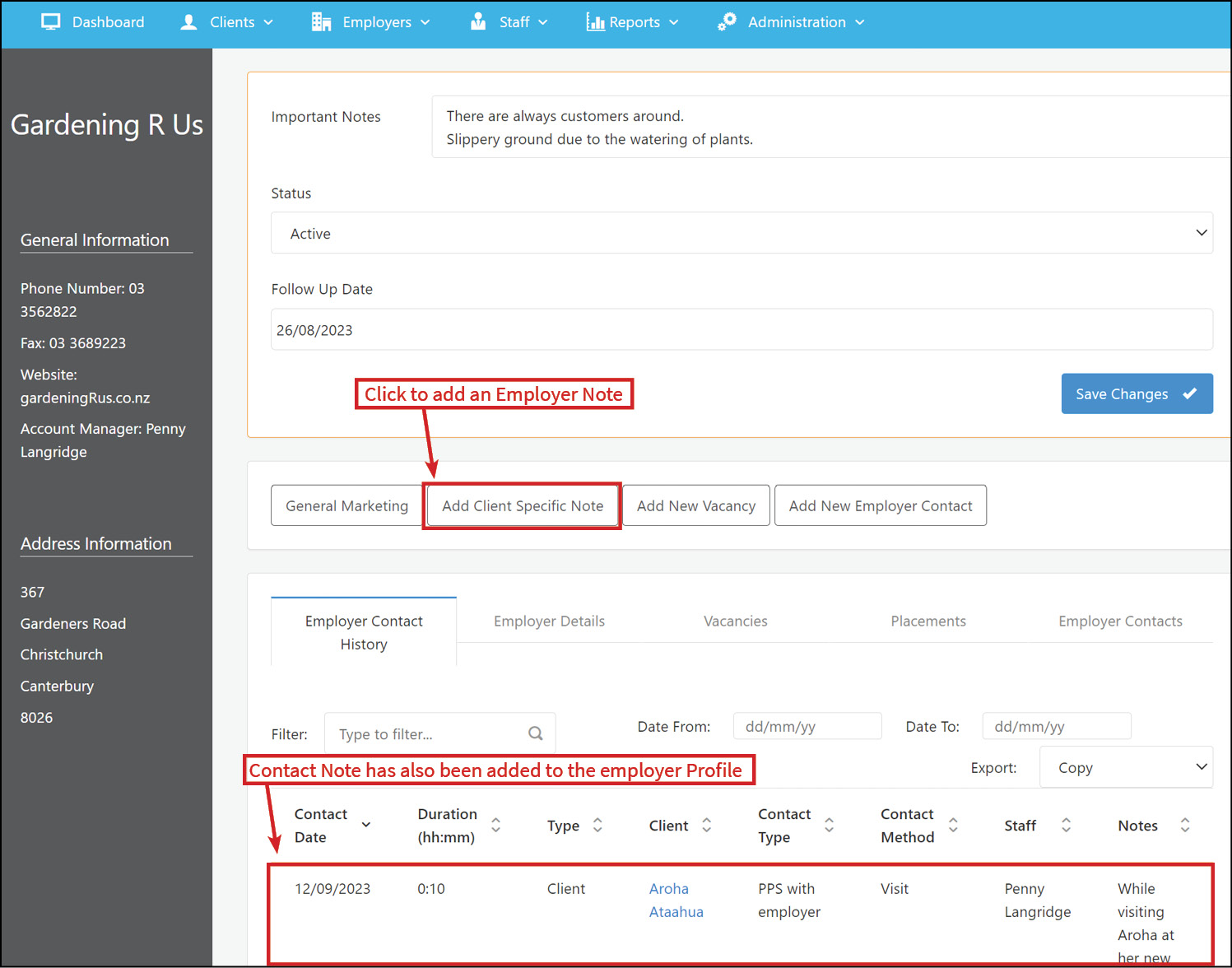Click the Employers building icon
1232x968 pixels.
tap(321, 22)
